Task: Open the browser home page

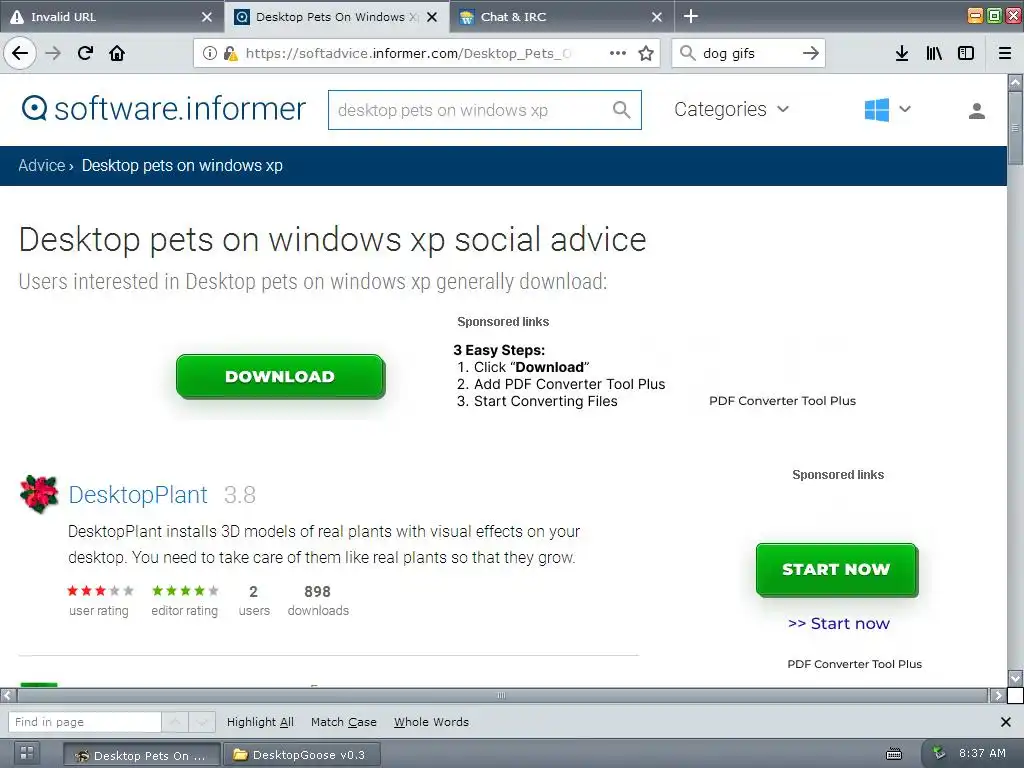Action: click(117, 53)
